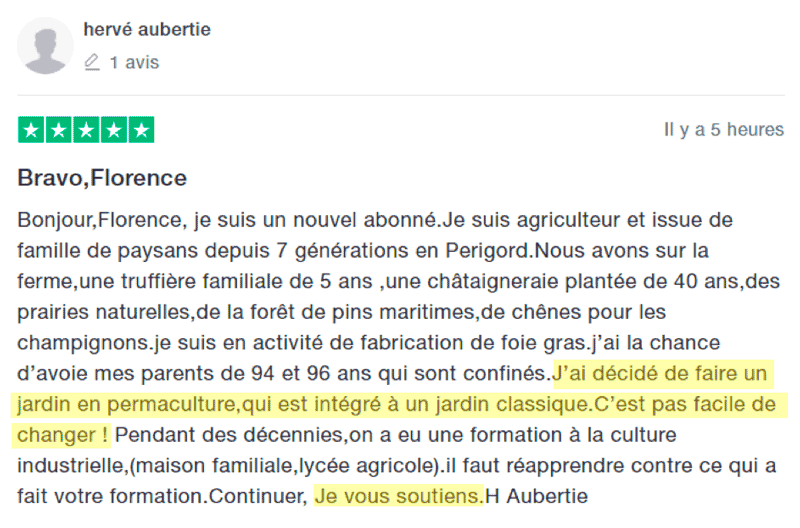
Task: Click the '1 avis' review count
Action: point(134,62)
